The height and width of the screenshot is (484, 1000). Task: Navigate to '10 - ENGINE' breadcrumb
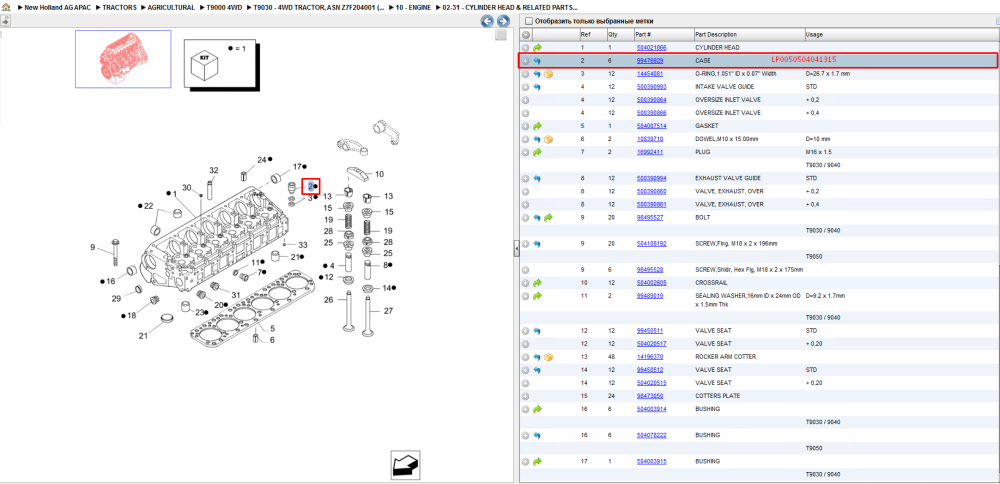(x=413, y=7)
